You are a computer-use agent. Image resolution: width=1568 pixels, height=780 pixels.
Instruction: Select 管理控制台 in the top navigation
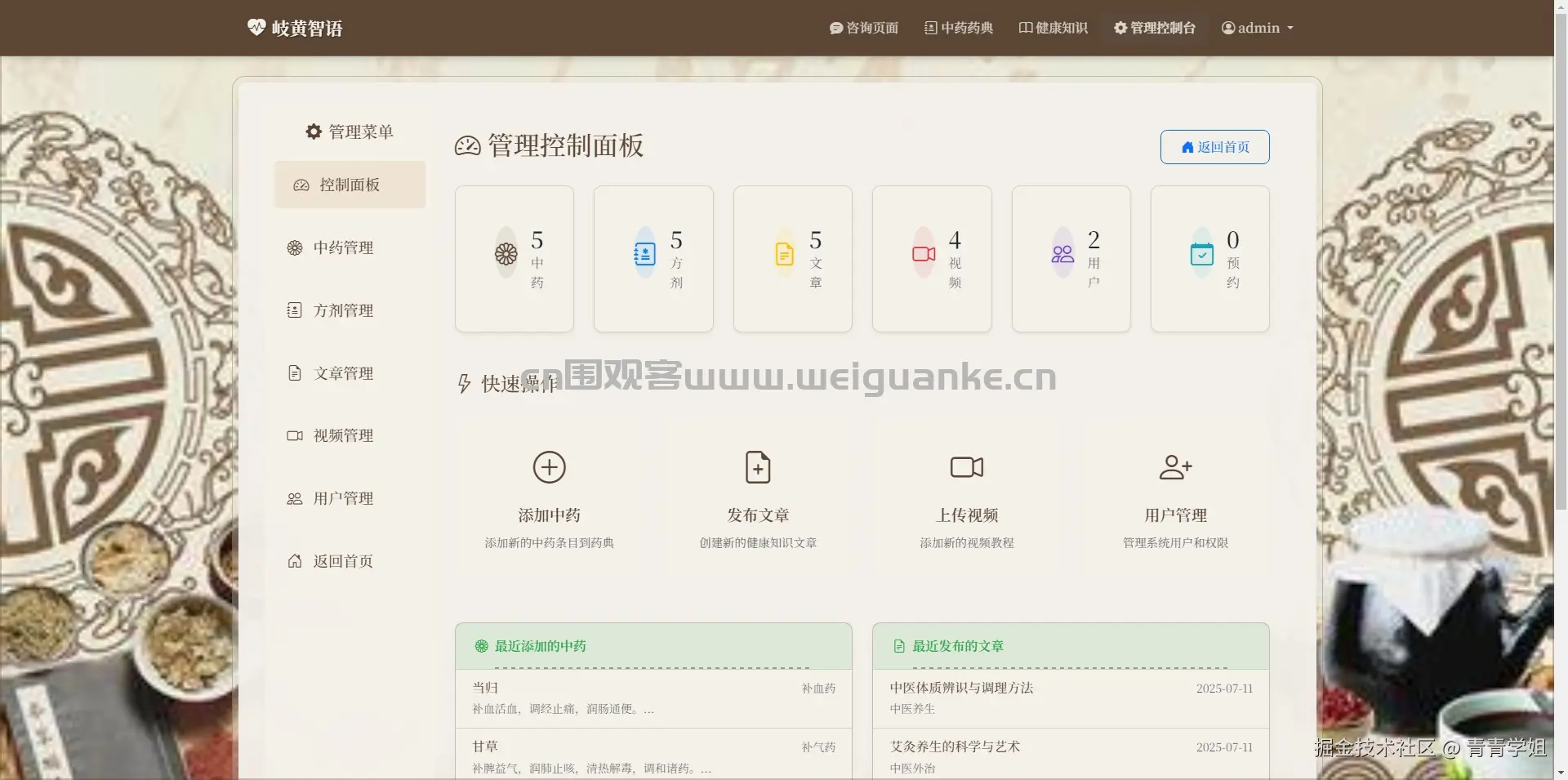click(1155, 28)
